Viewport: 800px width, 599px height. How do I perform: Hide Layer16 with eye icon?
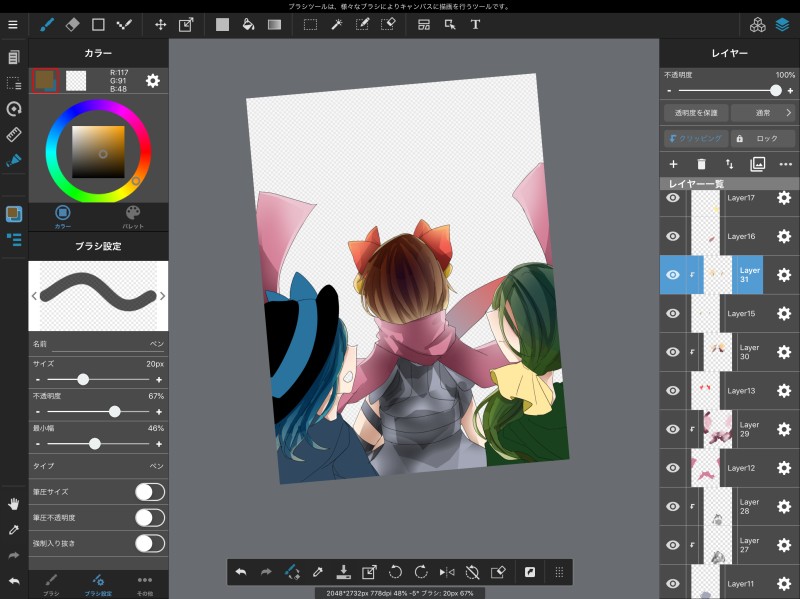pyautogui.click(x=673, y=236)
